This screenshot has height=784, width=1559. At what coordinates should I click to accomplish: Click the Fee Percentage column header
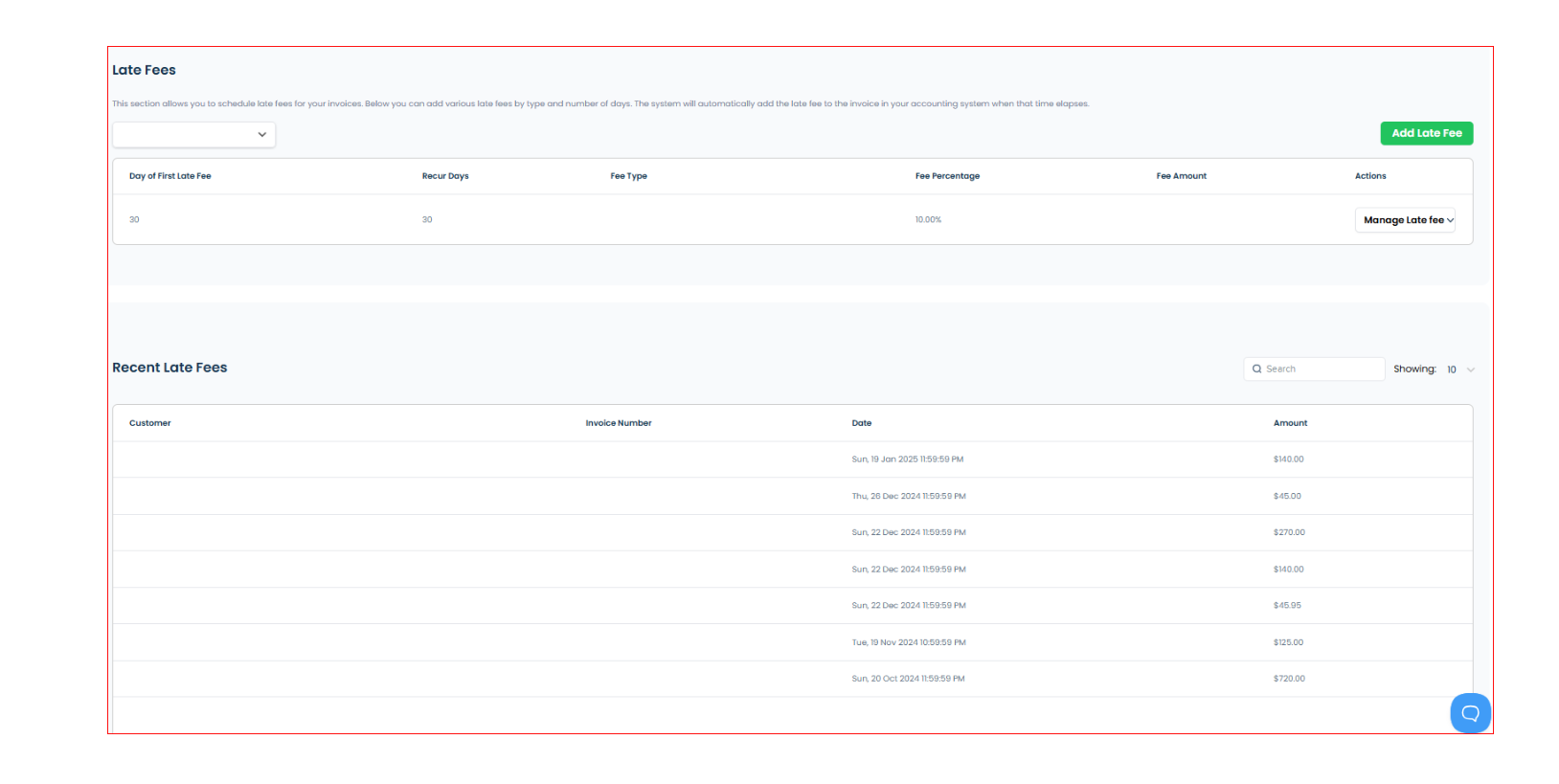(x=947, y=176)
